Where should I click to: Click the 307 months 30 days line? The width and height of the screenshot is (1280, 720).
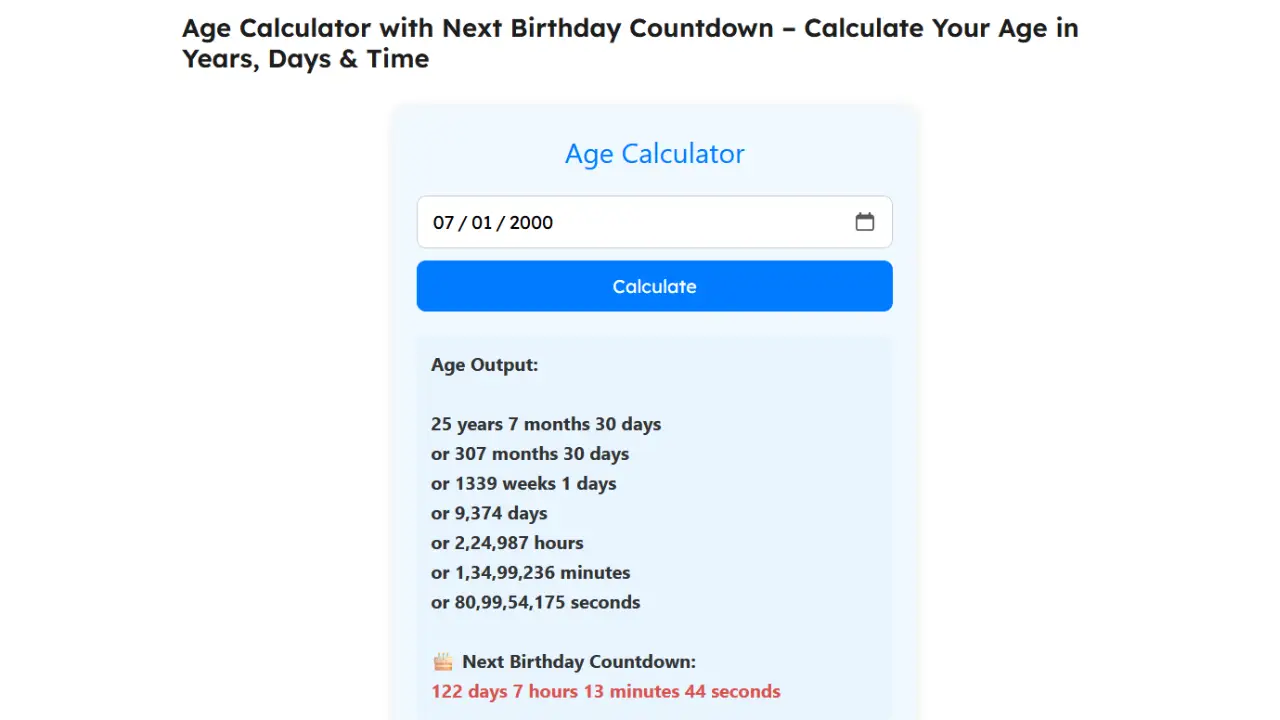coord(530,454)
